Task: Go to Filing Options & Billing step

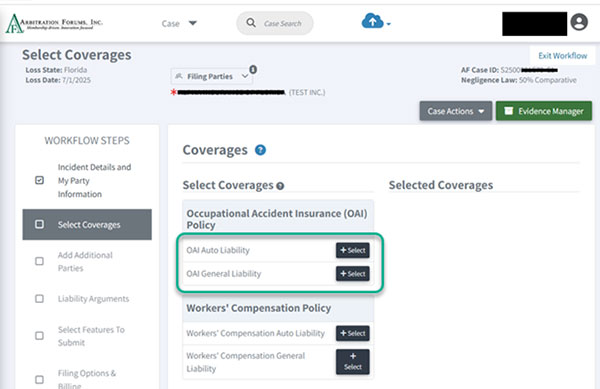Action: click(87, 379)
